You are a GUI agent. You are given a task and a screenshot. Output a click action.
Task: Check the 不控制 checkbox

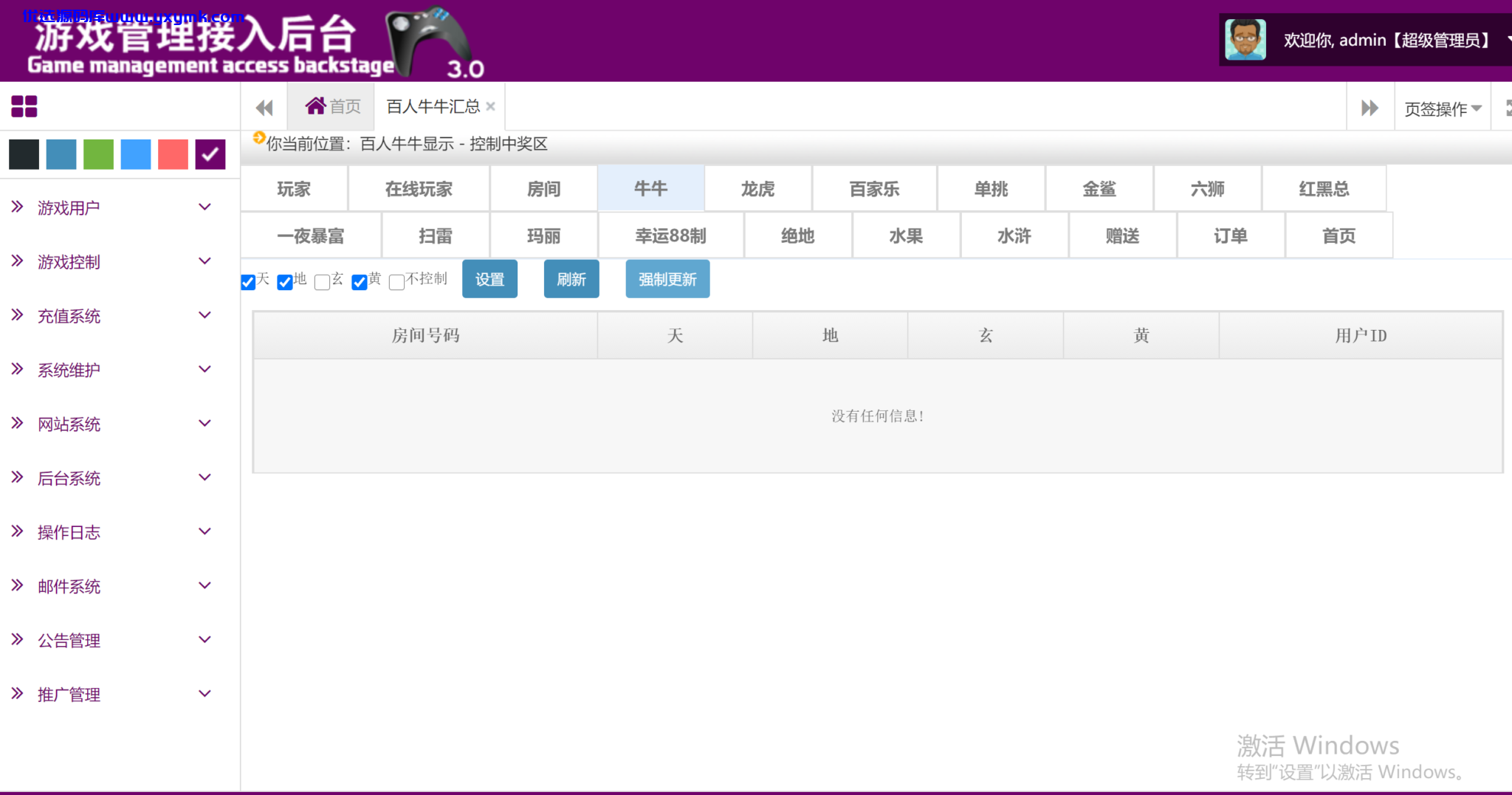click(396, 282)
